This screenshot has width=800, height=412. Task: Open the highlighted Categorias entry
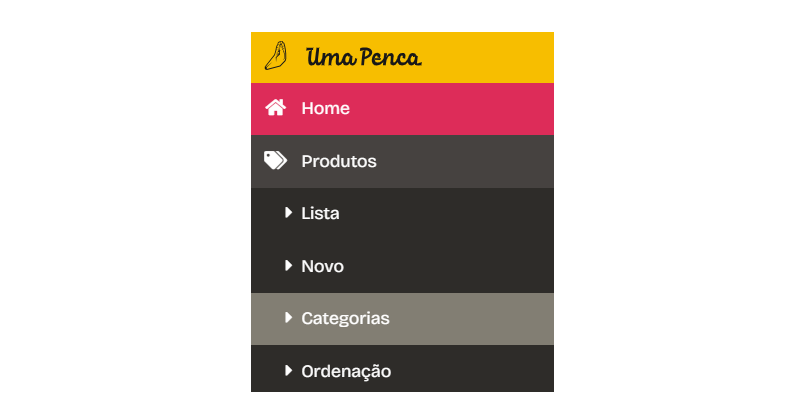tap(345, 318)
